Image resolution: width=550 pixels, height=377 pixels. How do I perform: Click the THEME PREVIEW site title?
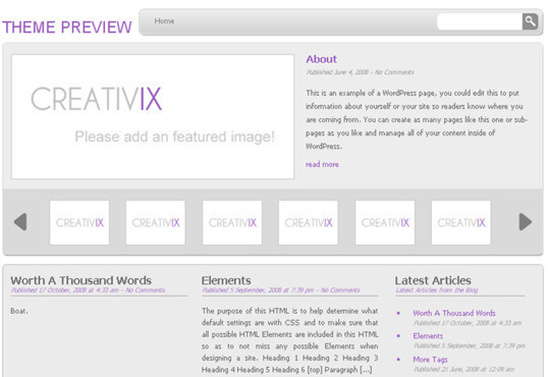(x=67, y=27)
